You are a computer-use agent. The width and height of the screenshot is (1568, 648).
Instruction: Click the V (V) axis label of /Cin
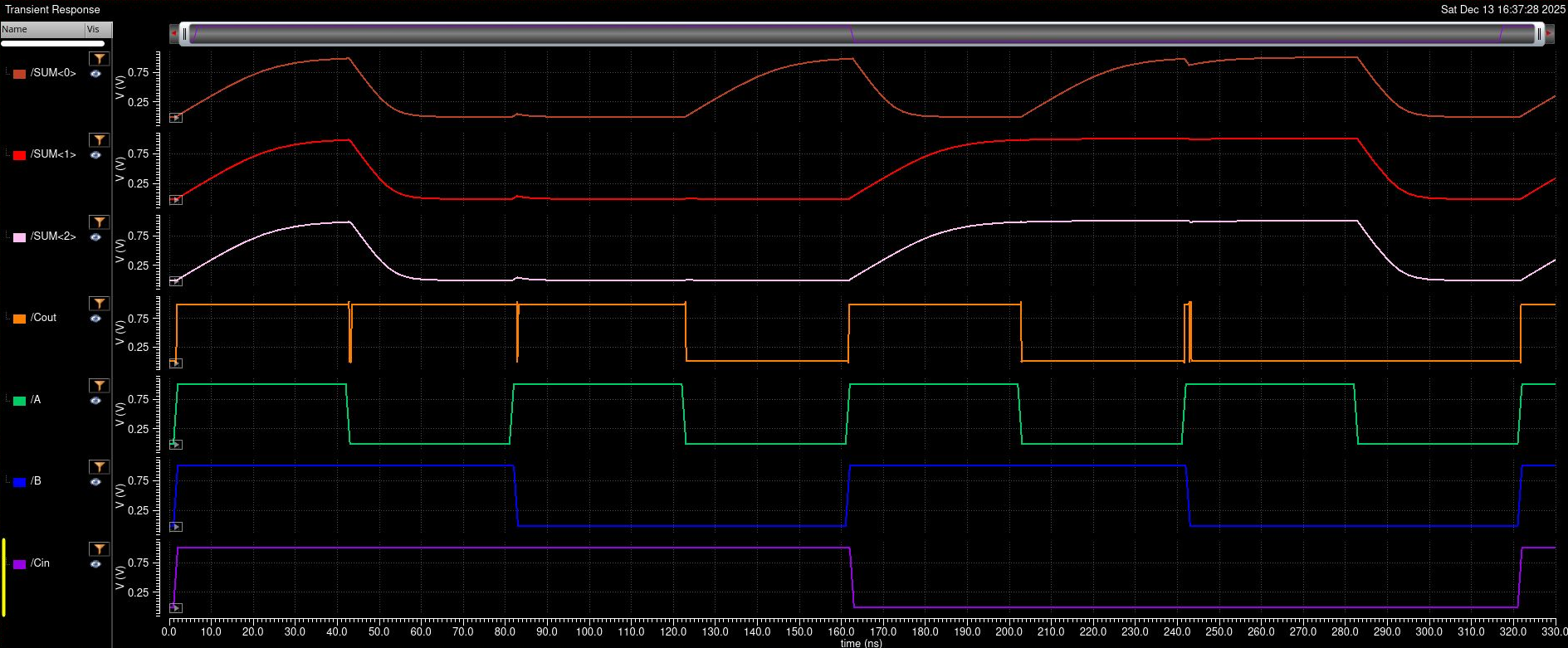click(x=120, y=578)
